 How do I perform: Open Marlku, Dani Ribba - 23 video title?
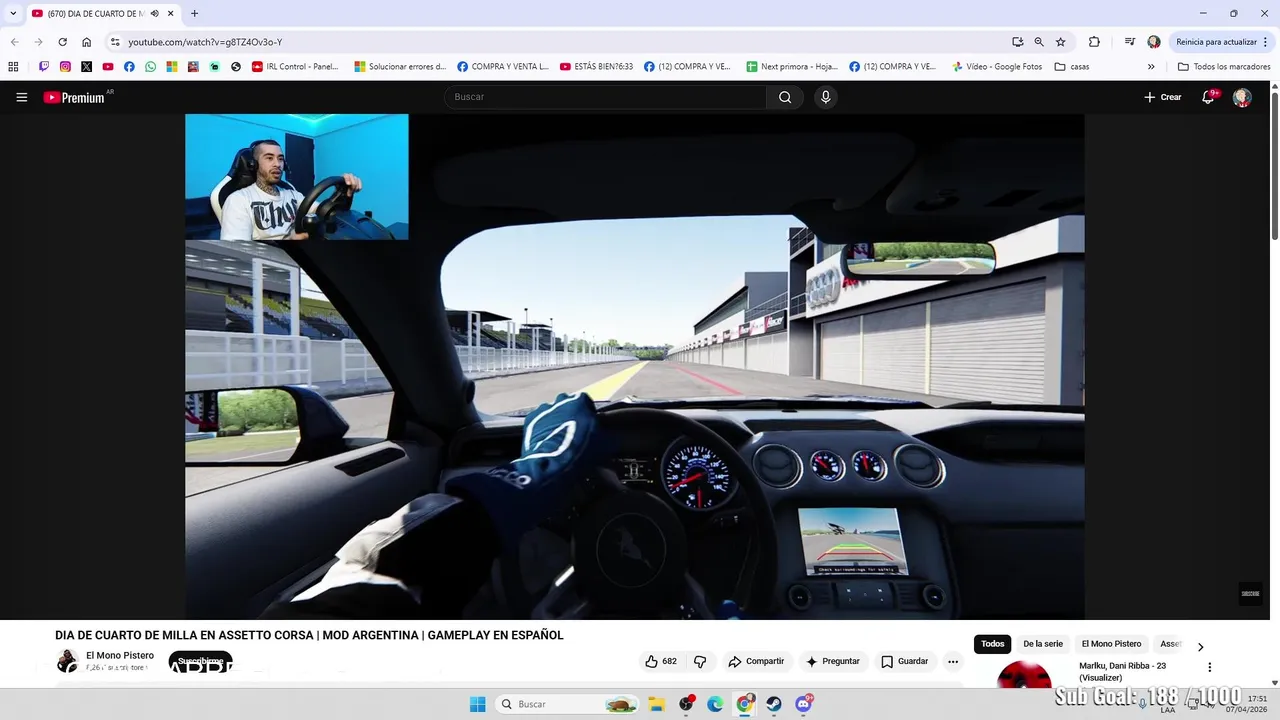(x=1122, y=671)
